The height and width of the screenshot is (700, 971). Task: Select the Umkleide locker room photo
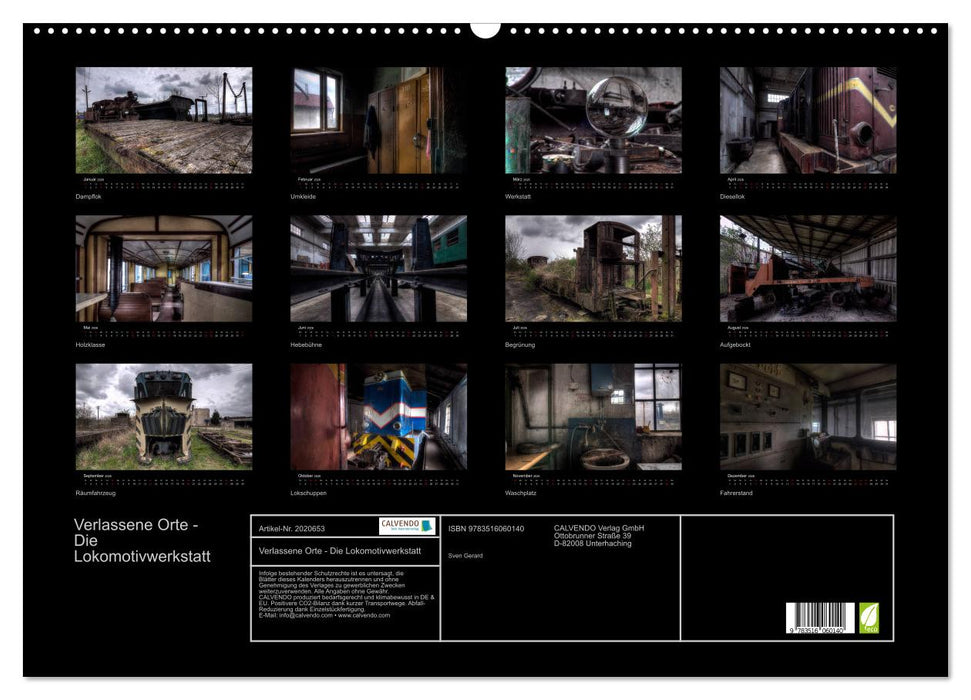click(x=378, y=120)
